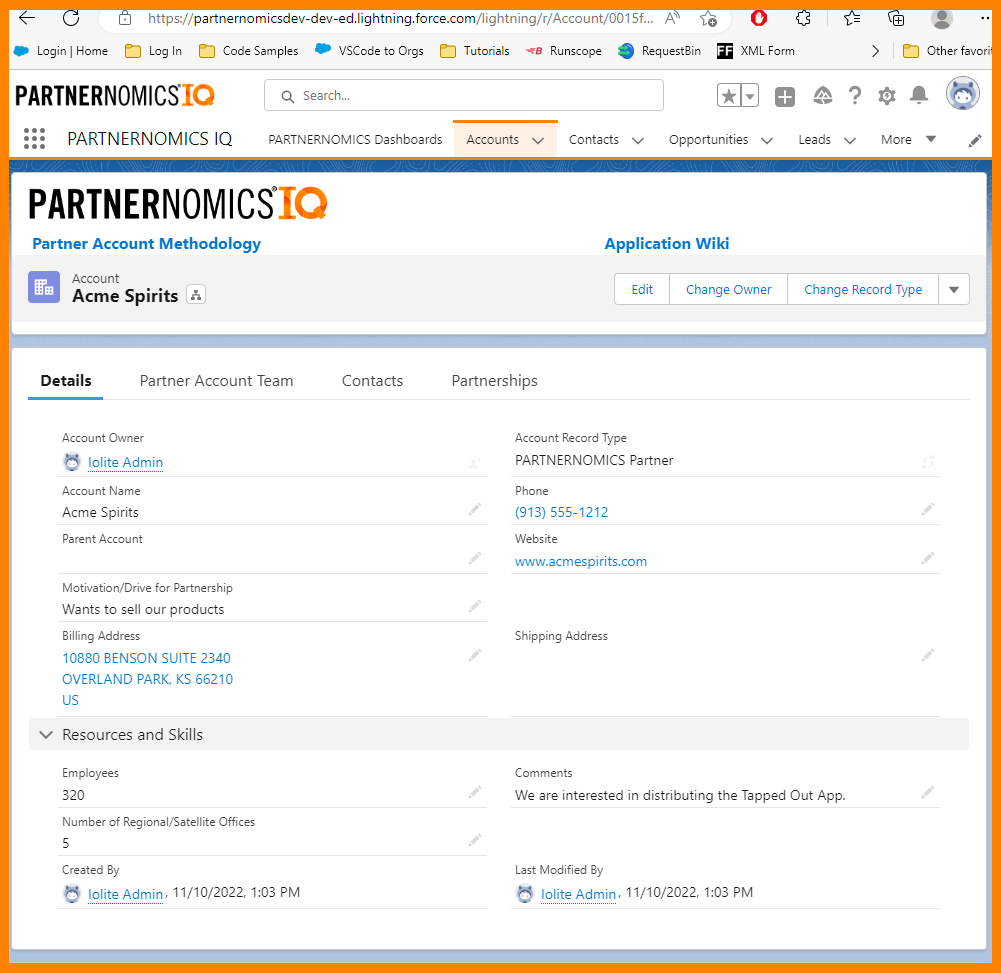
Task: Open Salesforce Help question mark
Action: point(854,96)
